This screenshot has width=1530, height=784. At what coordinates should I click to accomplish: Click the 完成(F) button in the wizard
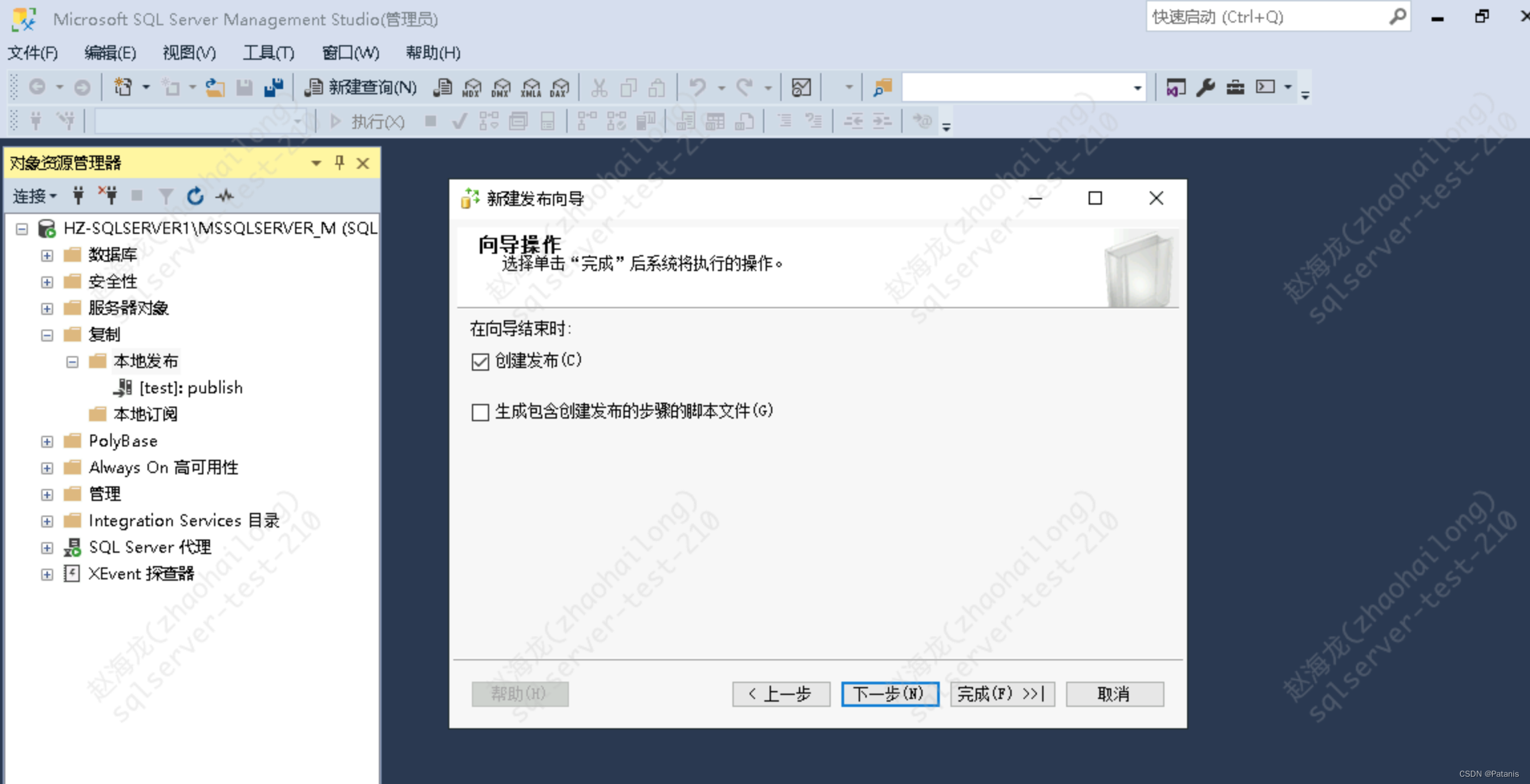[x=1002, y=694]
